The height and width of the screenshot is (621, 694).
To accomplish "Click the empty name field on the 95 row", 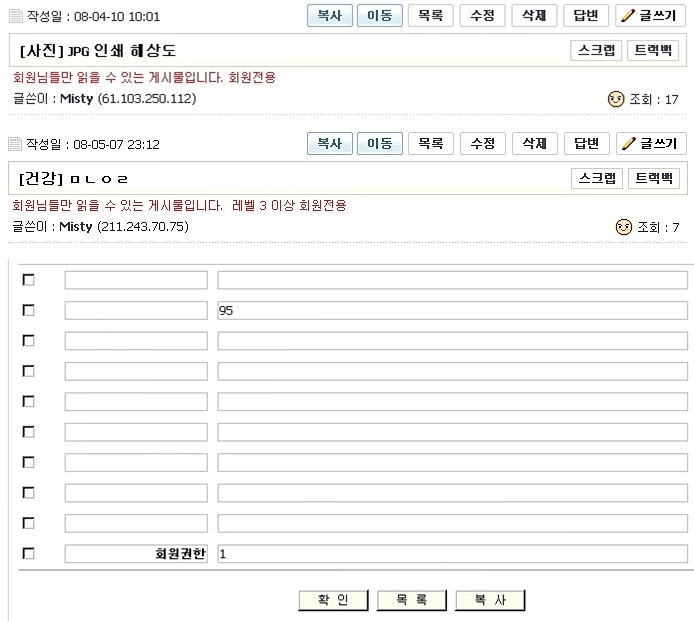I will pos(136,310).
